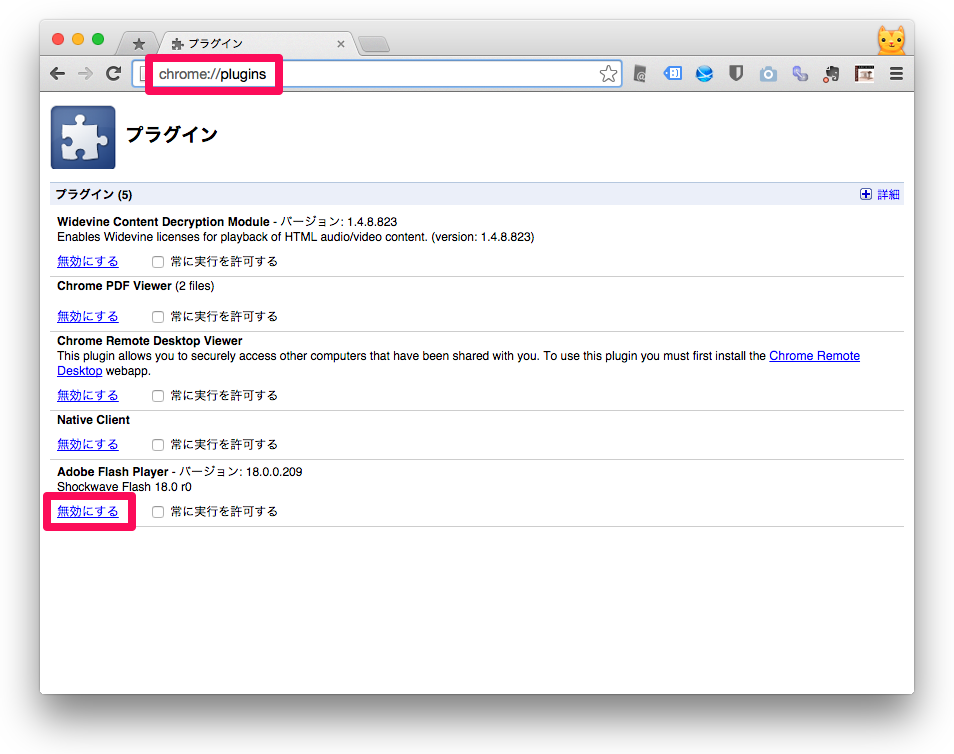Tick always allow checkbox for Adobe Flash Player
This screenshot has height=754, width=954.
point(158,512)
